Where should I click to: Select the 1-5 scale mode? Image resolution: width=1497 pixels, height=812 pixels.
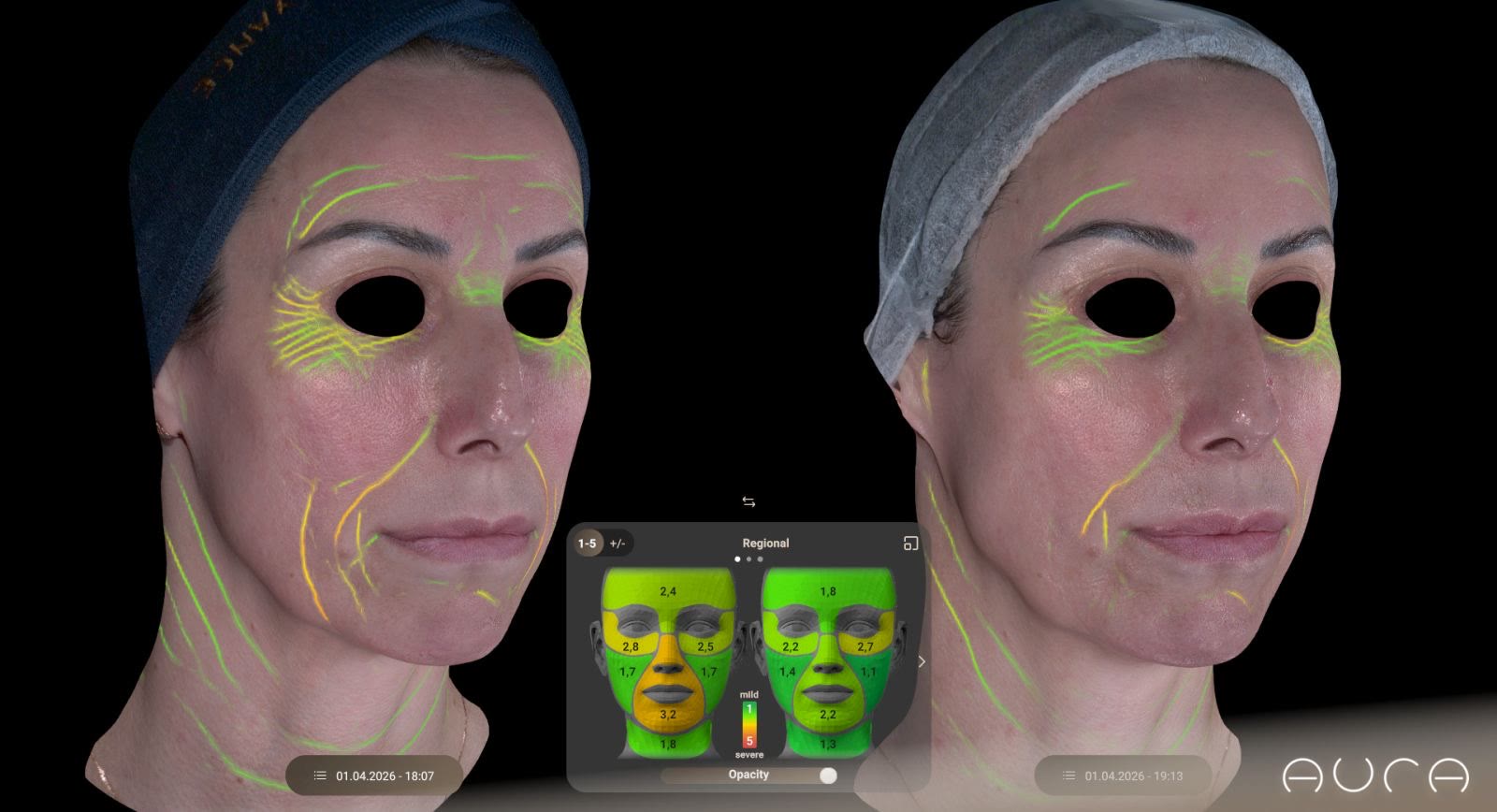pyautogui.click(x=587, y=544)
